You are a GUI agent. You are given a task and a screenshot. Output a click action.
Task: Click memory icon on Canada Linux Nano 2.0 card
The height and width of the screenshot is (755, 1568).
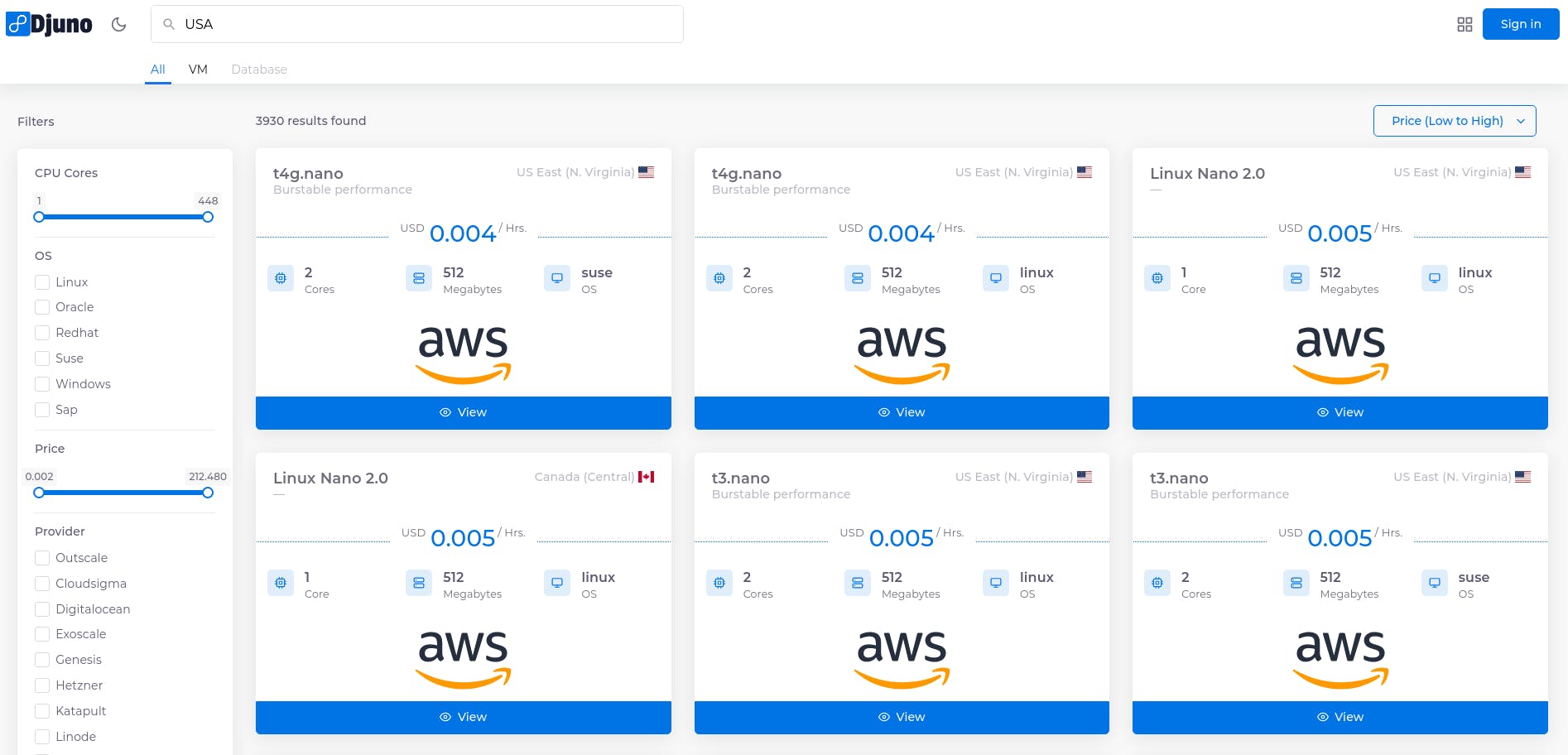pos(419,583)
